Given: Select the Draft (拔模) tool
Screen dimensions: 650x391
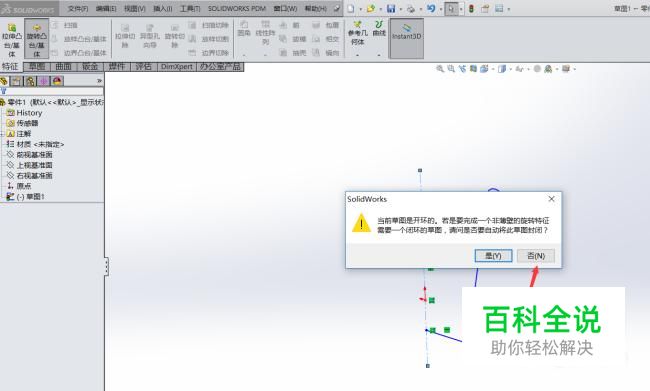Looking at the screenshot, I should pyautogui.click(x=293, y=39).
